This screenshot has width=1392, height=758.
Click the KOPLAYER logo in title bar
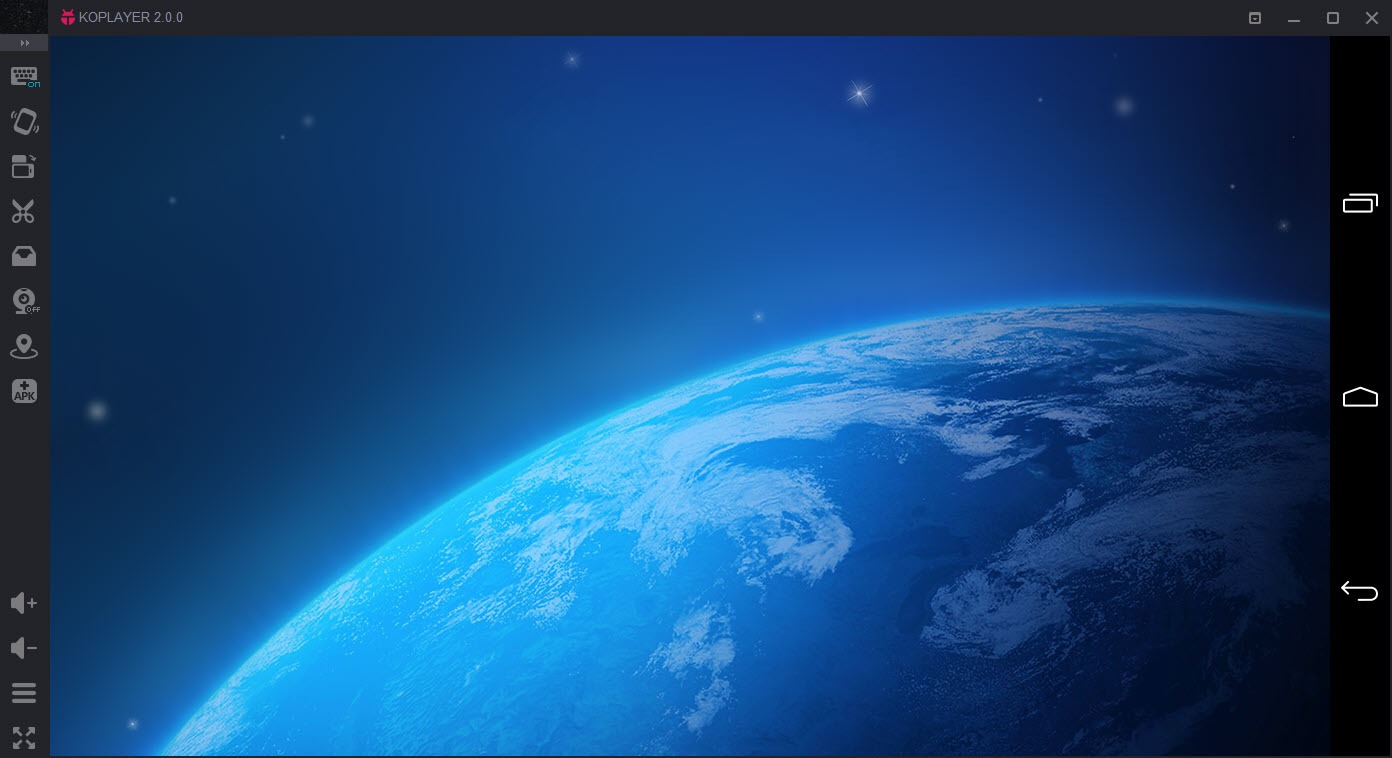click(x=68, y=17)
